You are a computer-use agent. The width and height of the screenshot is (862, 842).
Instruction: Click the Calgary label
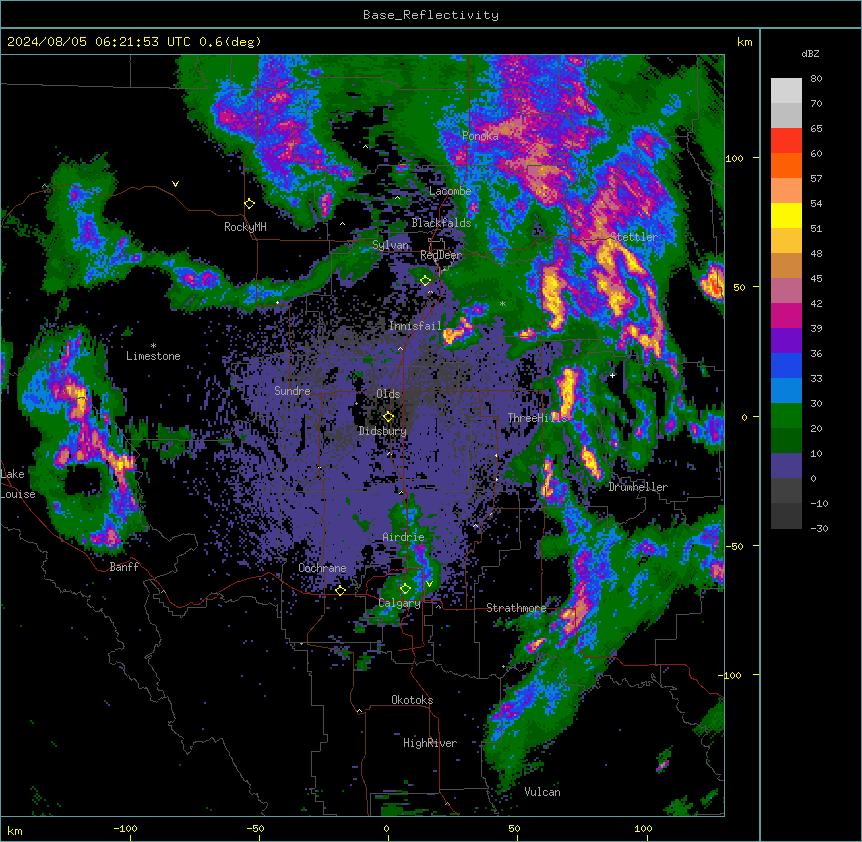tap(400, 603)
